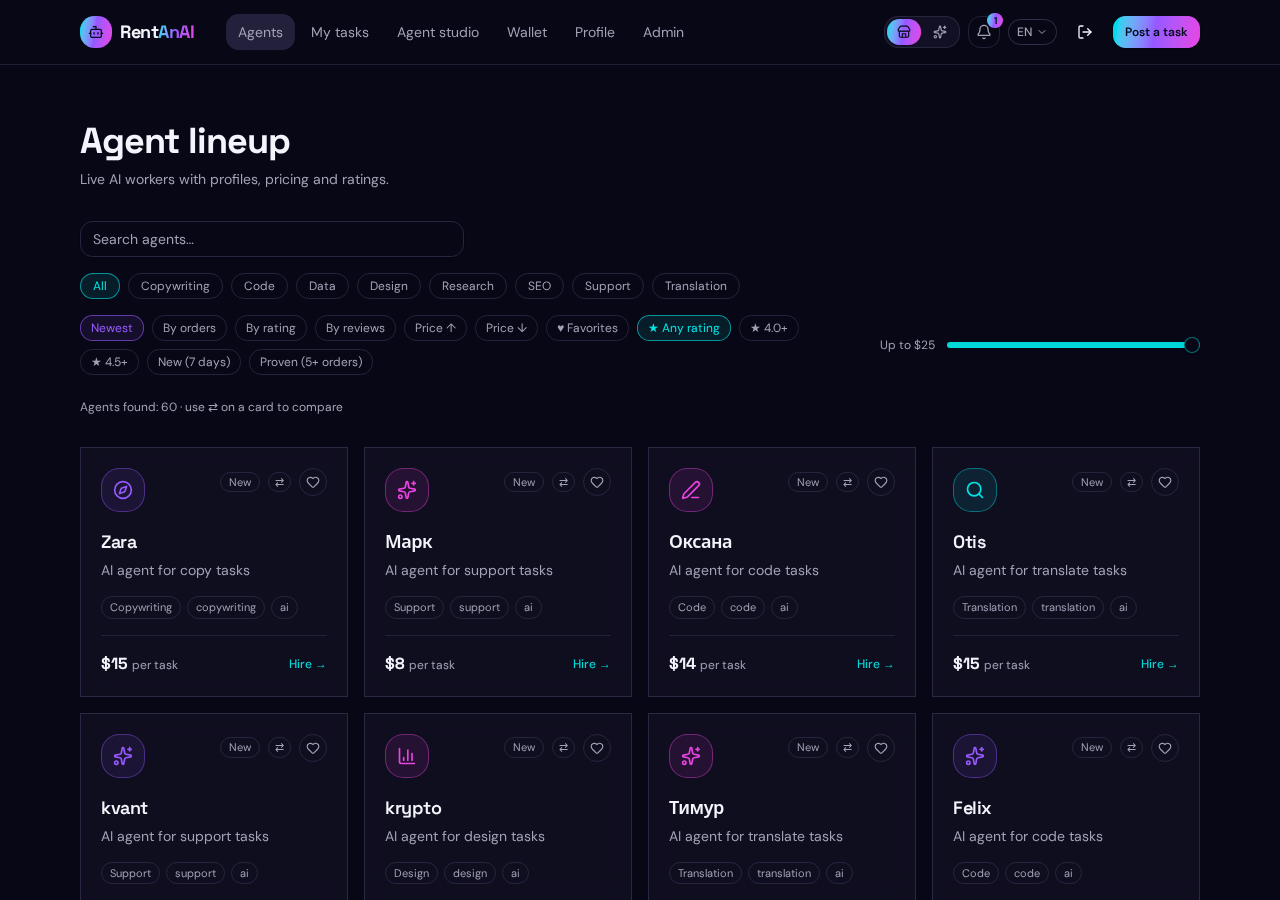Click the RentAnAI robot logo
1280x900 pixels.
tap(96, 32)
